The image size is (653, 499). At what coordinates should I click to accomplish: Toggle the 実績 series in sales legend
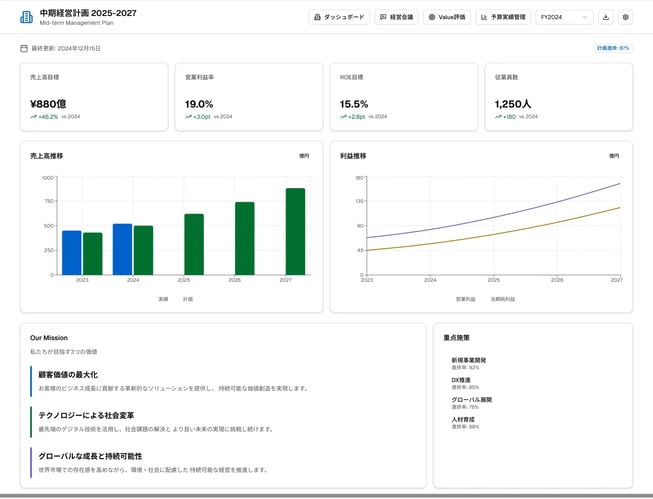163,298
